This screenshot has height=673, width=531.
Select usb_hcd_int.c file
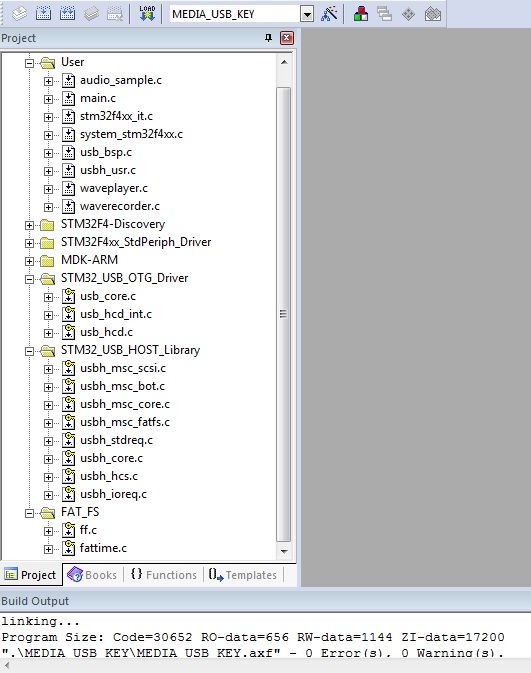pos(116,314)
